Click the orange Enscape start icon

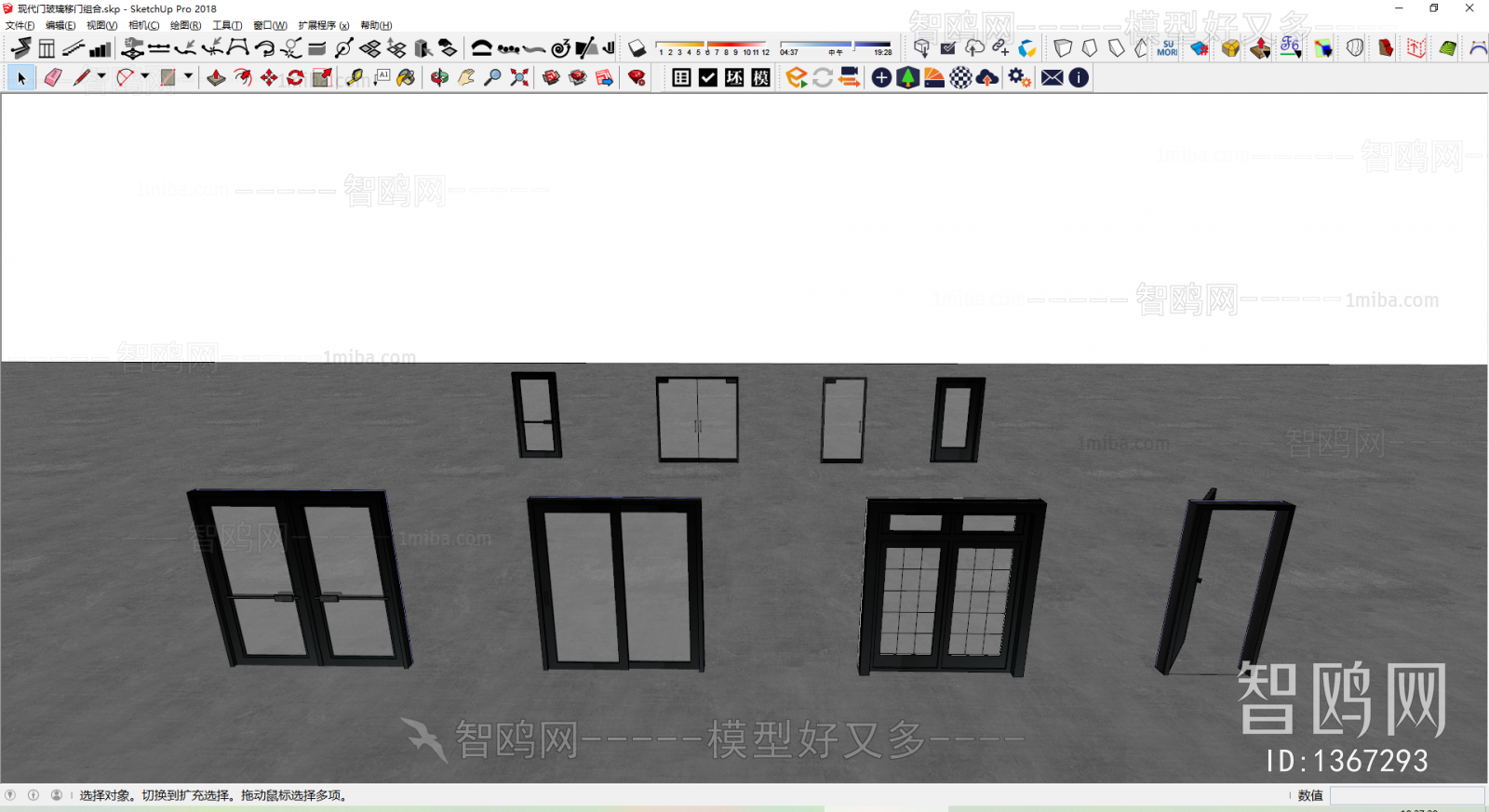tap(796, 78)
